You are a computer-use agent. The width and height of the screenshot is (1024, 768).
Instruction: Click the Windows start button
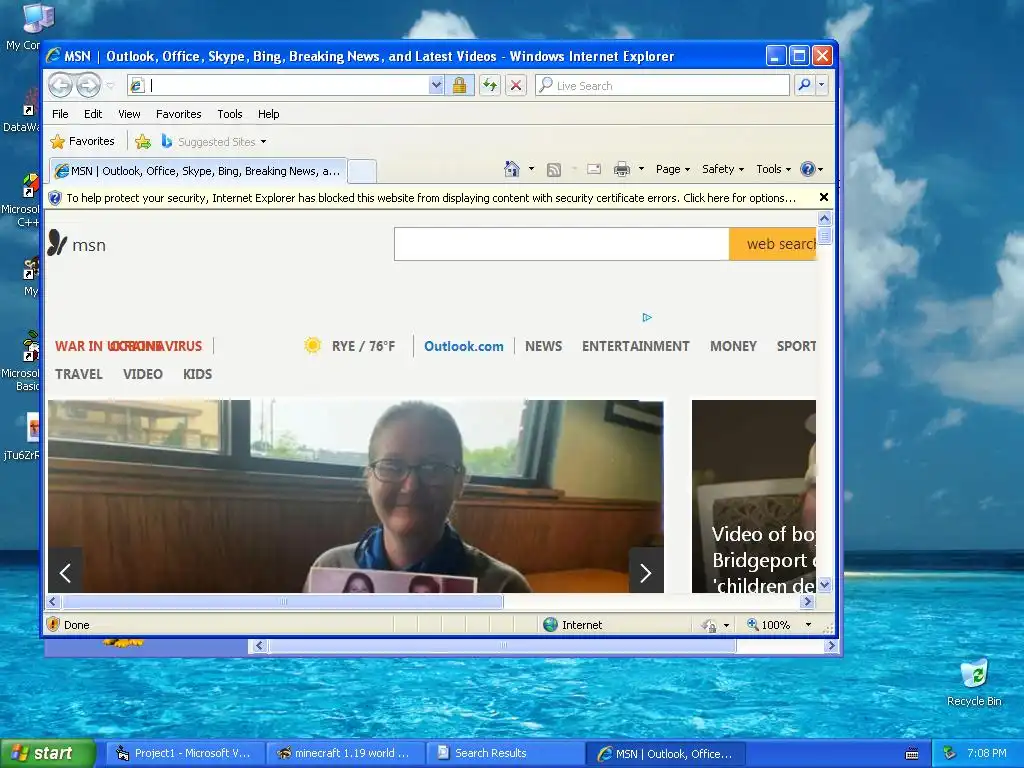pyautogui.click(x=48, y=753)
